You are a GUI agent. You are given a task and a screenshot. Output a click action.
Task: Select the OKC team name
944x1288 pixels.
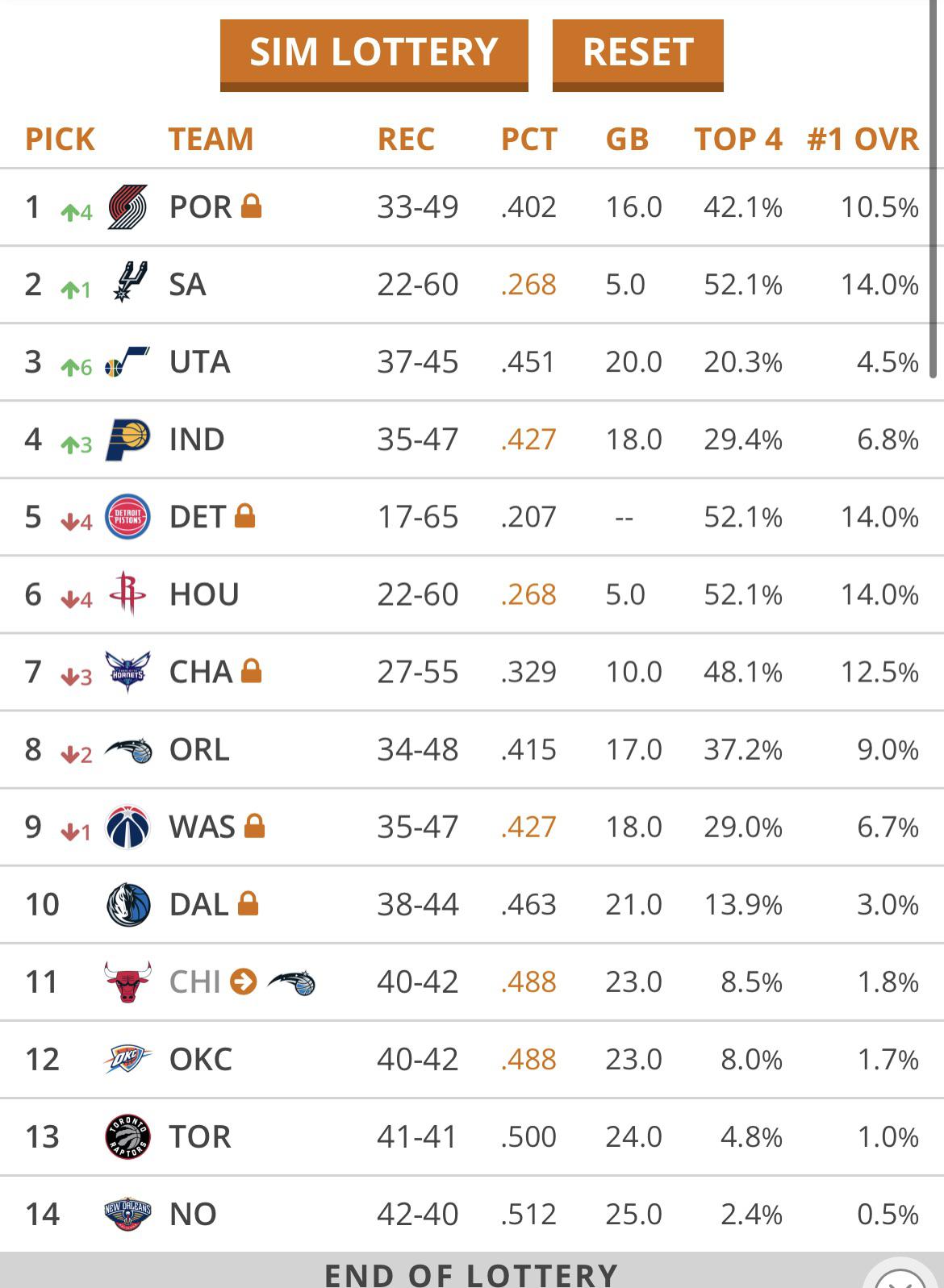200,1059
